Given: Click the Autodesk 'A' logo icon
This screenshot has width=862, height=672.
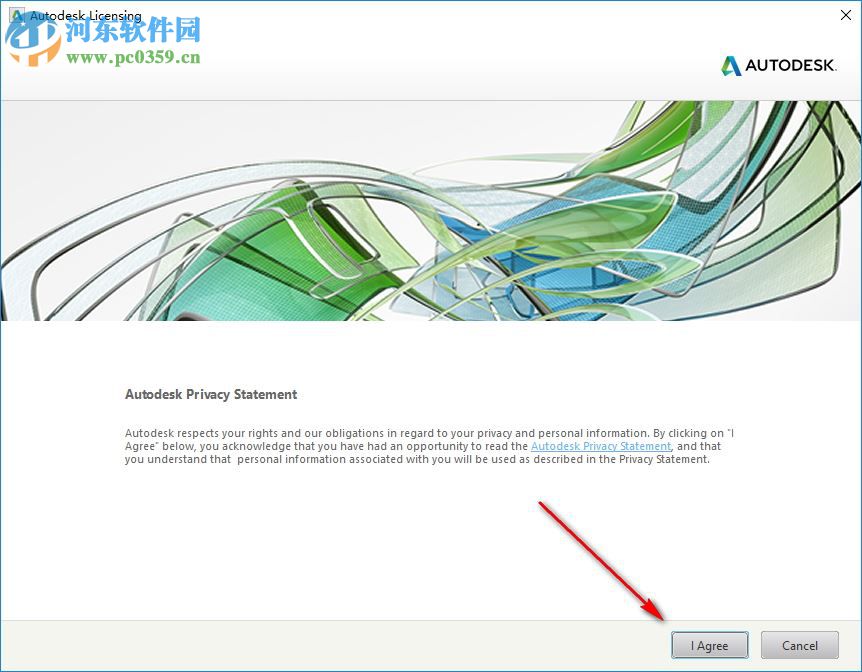Looking at the screenshot, I should click(x=731, y=66).
